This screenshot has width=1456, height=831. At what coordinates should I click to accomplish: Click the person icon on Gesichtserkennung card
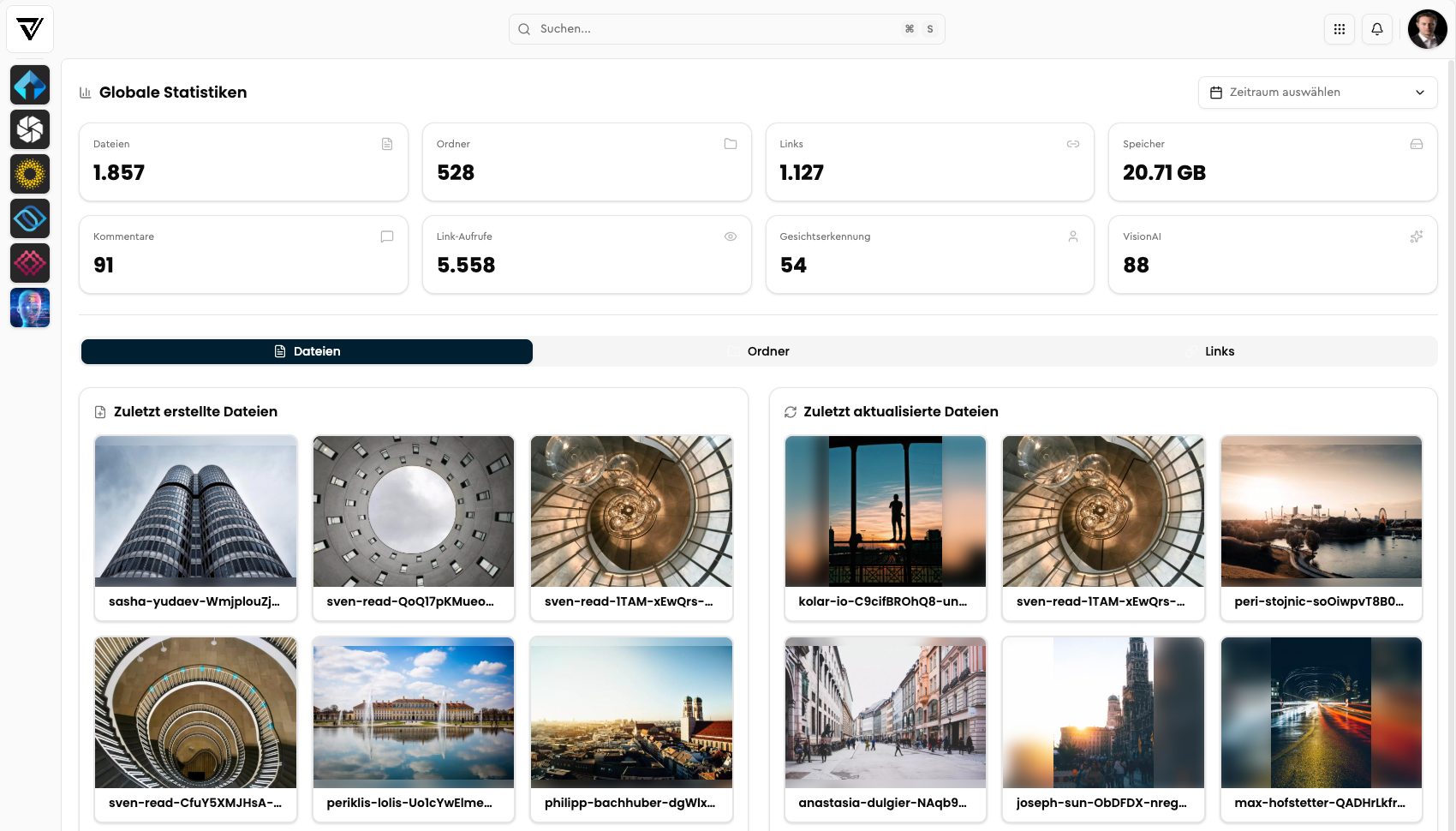(1073, 236)
